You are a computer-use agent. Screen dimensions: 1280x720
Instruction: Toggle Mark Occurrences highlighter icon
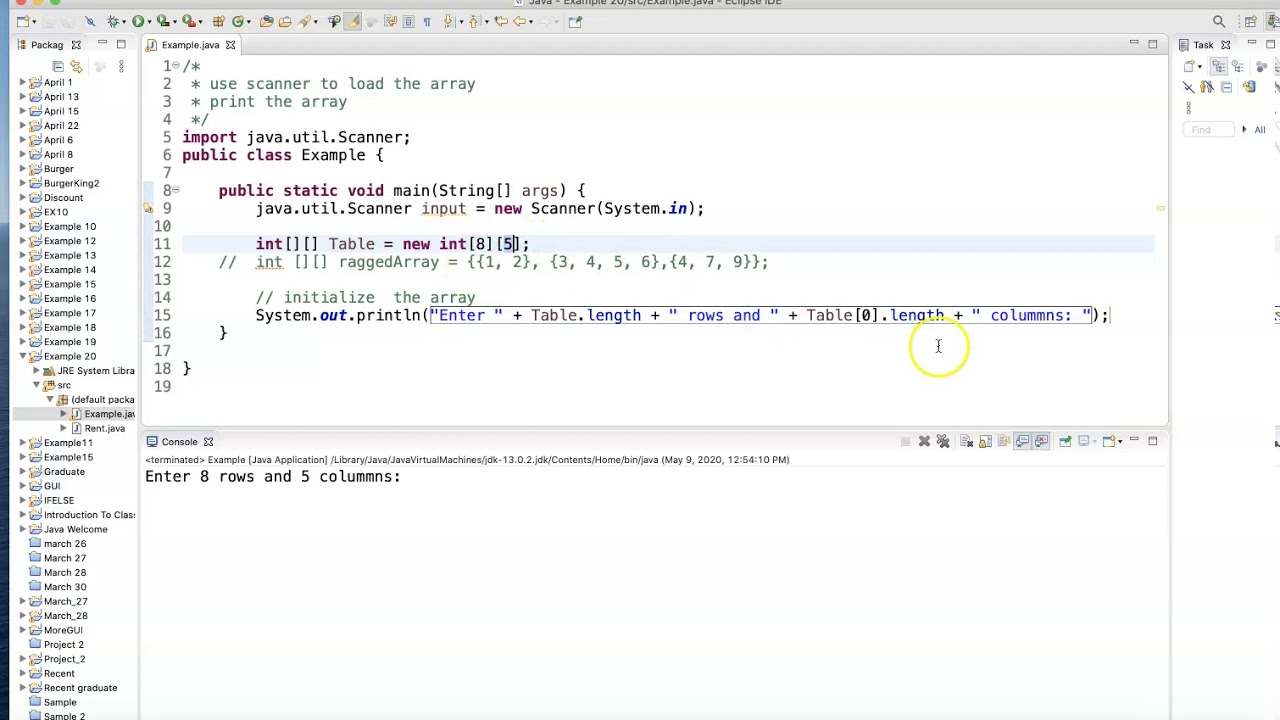click(x=353, y=21)
